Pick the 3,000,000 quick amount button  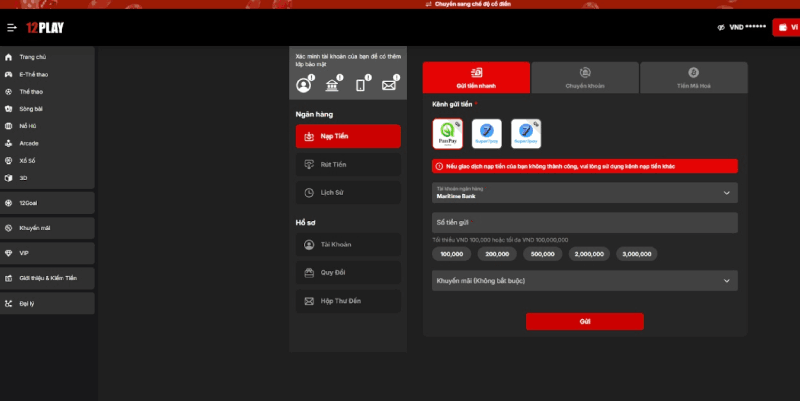(x=637, y=254)
